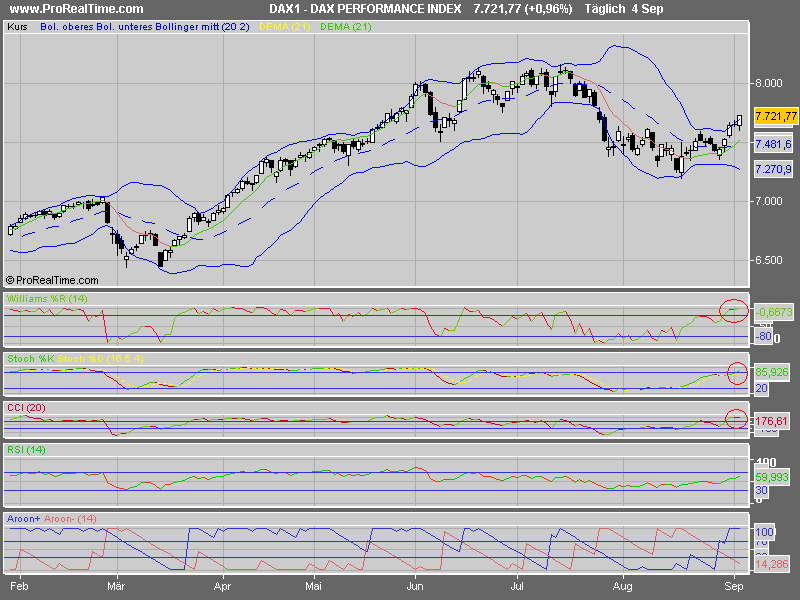
Task: Select the Stoch %D (16 5 4) label
Action: (x=101, y=359)
